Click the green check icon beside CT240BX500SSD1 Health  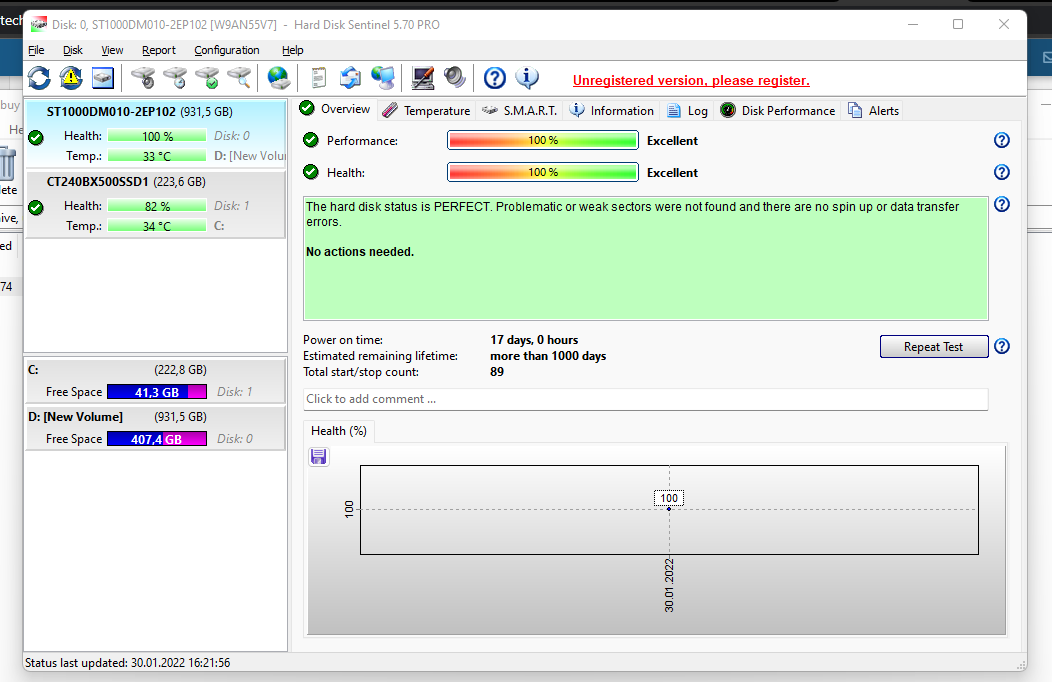[36, 208]
